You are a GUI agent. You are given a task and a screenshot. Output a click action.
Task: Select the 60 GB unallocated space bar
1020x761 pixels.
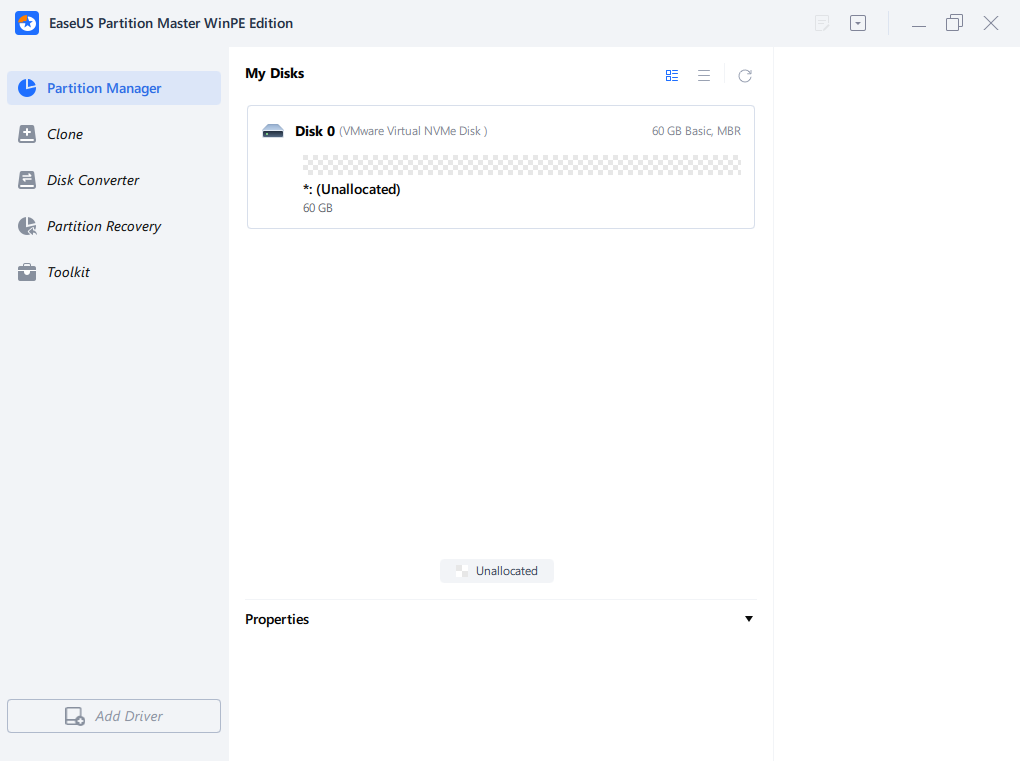(x=521, y=165)
